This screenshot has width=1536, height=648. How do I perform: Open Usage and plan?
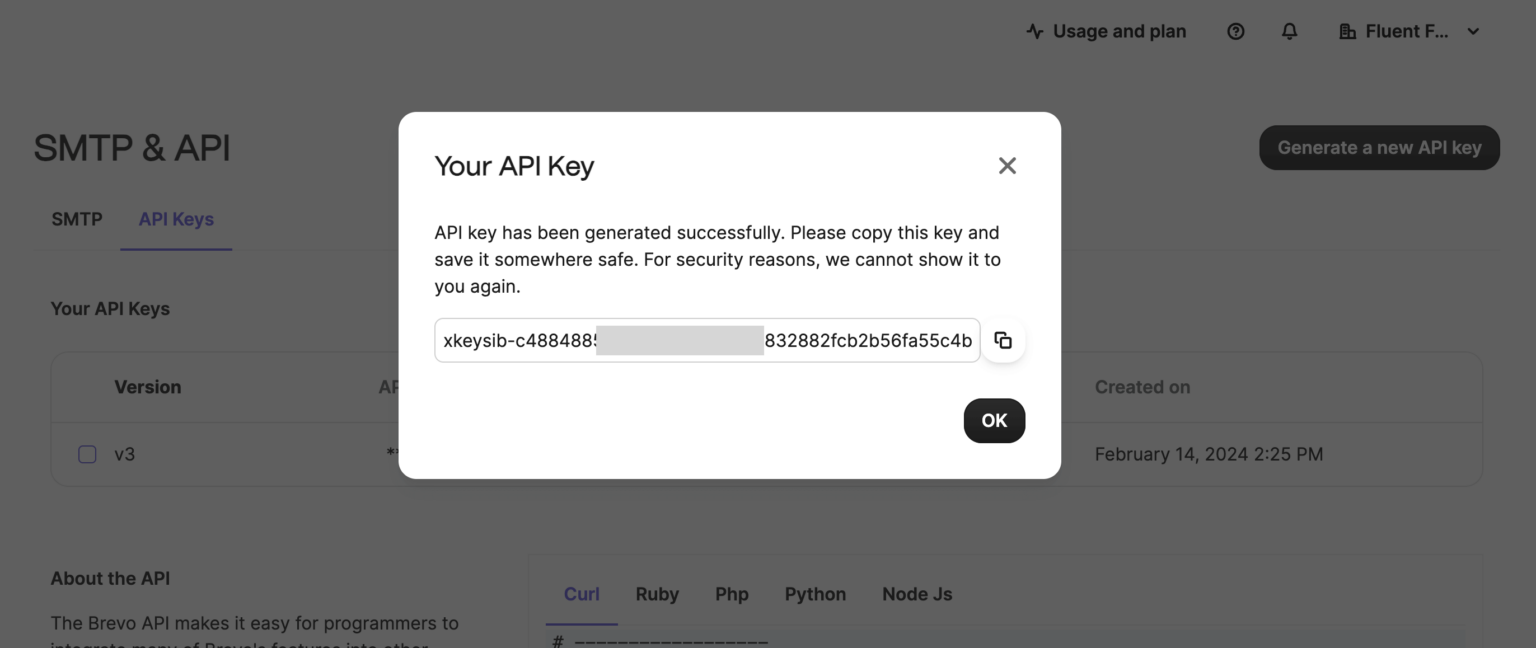pyautogui.click(x=1118, y=31)
